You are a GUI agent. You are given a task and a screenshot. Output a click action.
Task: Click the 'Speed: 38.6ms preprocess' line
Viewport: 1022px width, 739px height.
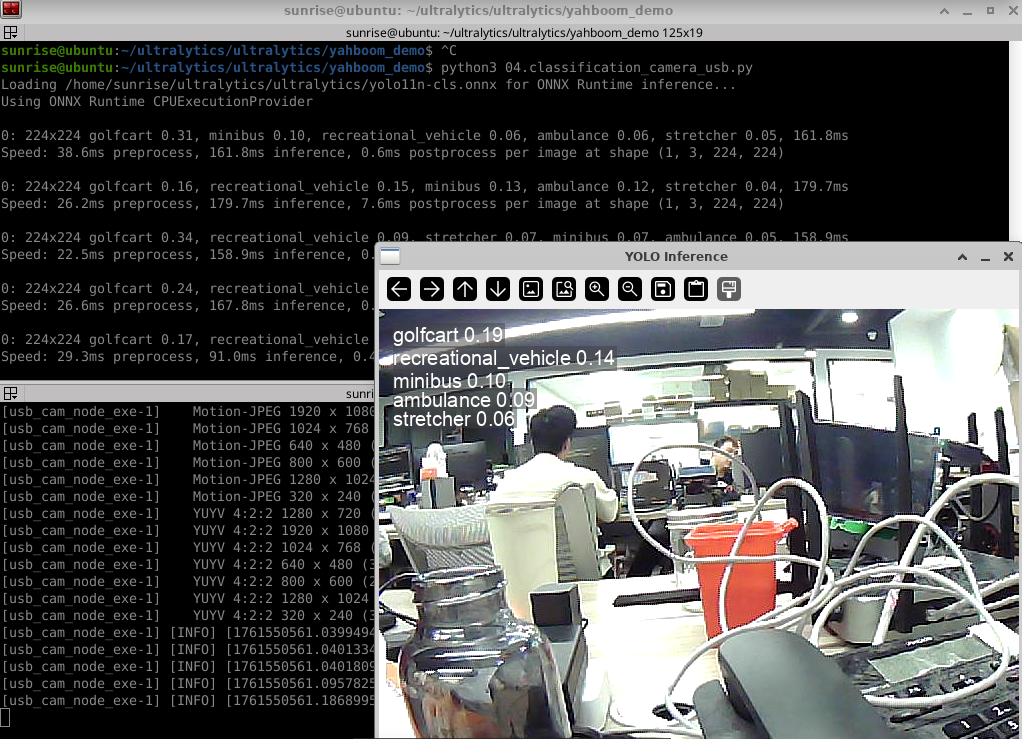pyautogui.click(x=392, y=152)
